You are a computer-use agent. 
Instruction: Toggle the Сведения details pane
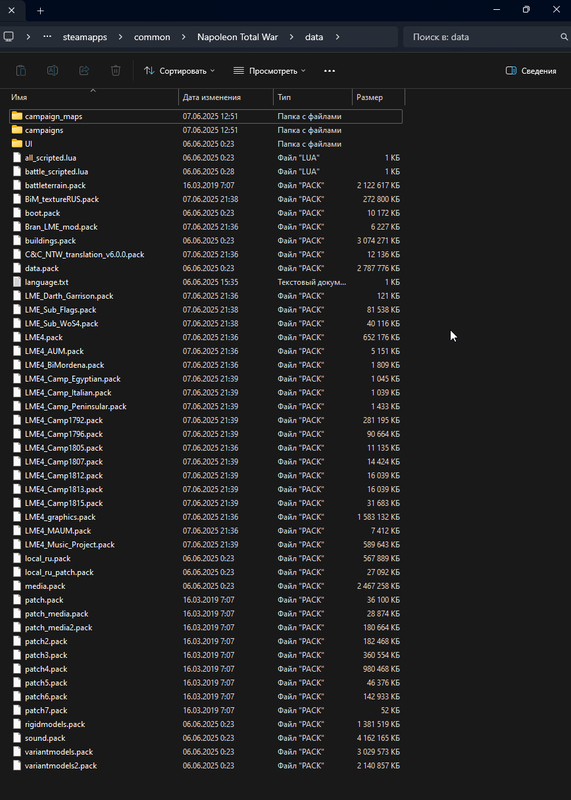(x=531, y=71)
